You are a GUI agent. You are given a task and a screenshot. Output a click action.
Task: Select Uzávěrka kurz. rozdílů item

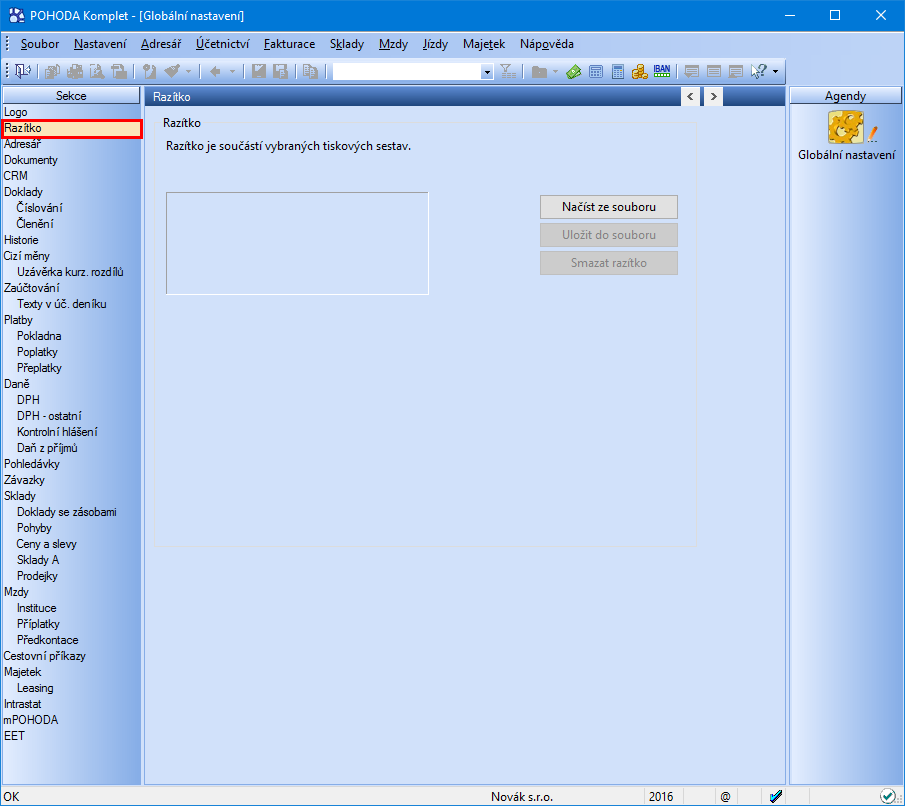coord(72,272)
